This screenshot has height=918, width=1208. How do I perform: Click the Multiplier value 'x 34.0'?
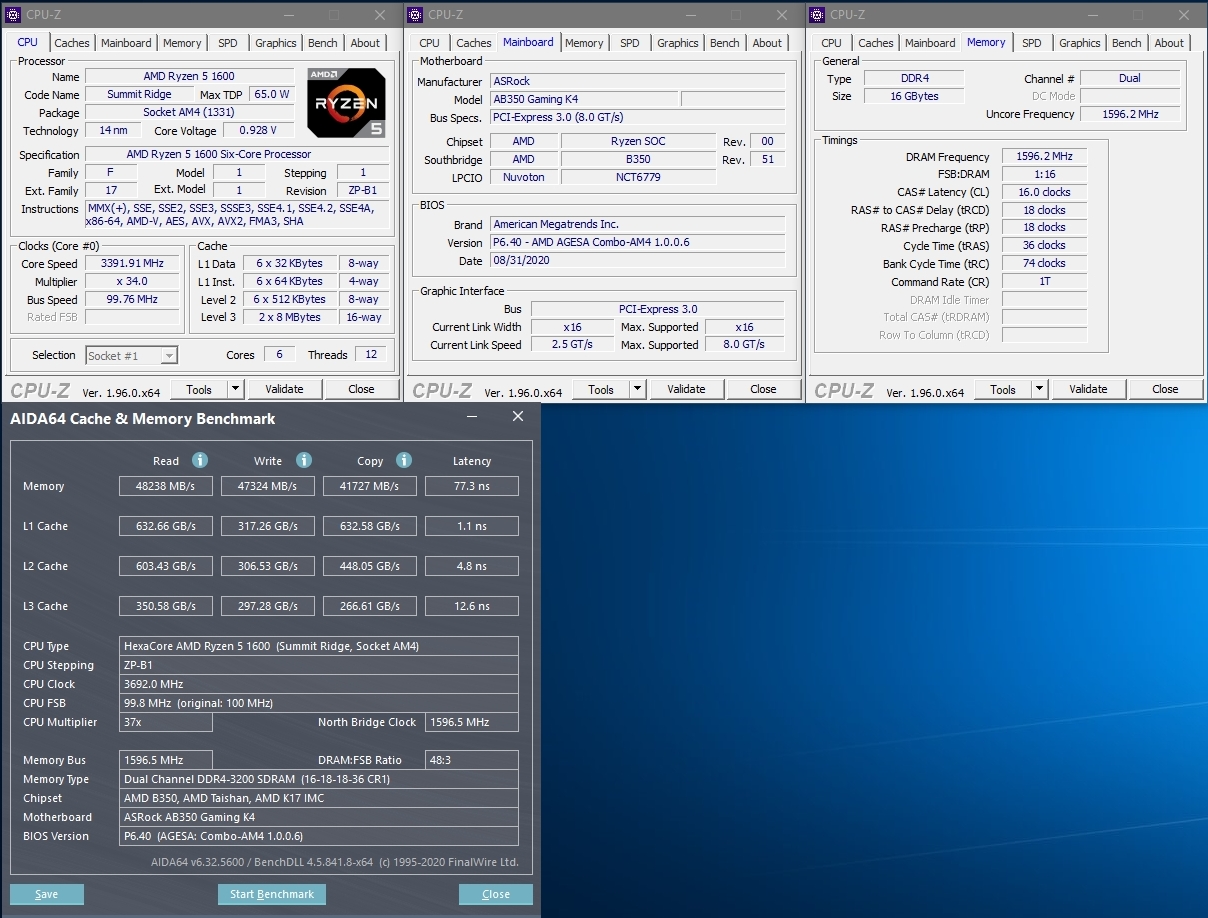tap(133, 282)
